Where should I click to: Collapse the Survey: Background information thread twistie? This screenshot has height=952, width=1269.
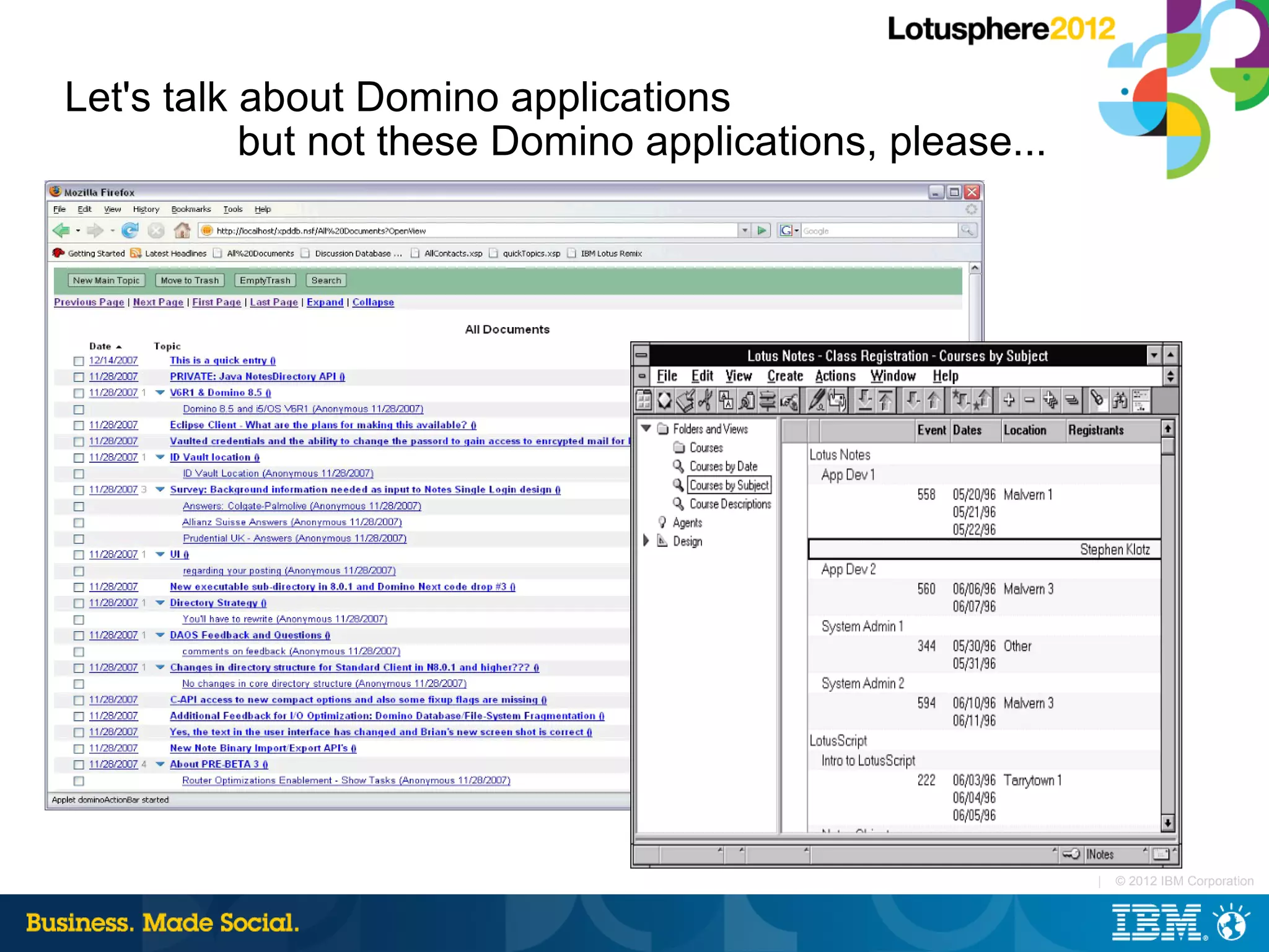pyautogui.click(x=160, y=489)
